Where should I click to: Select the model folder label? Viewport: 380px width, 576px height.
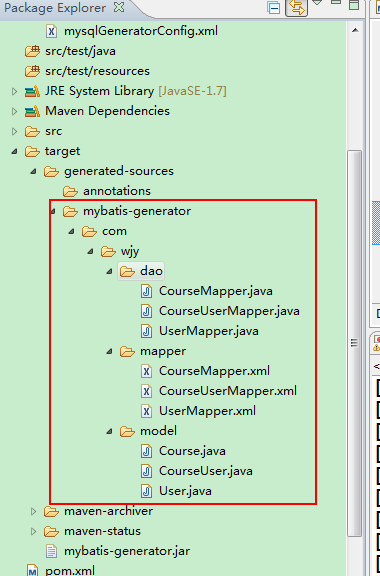[x=158, y=431]
